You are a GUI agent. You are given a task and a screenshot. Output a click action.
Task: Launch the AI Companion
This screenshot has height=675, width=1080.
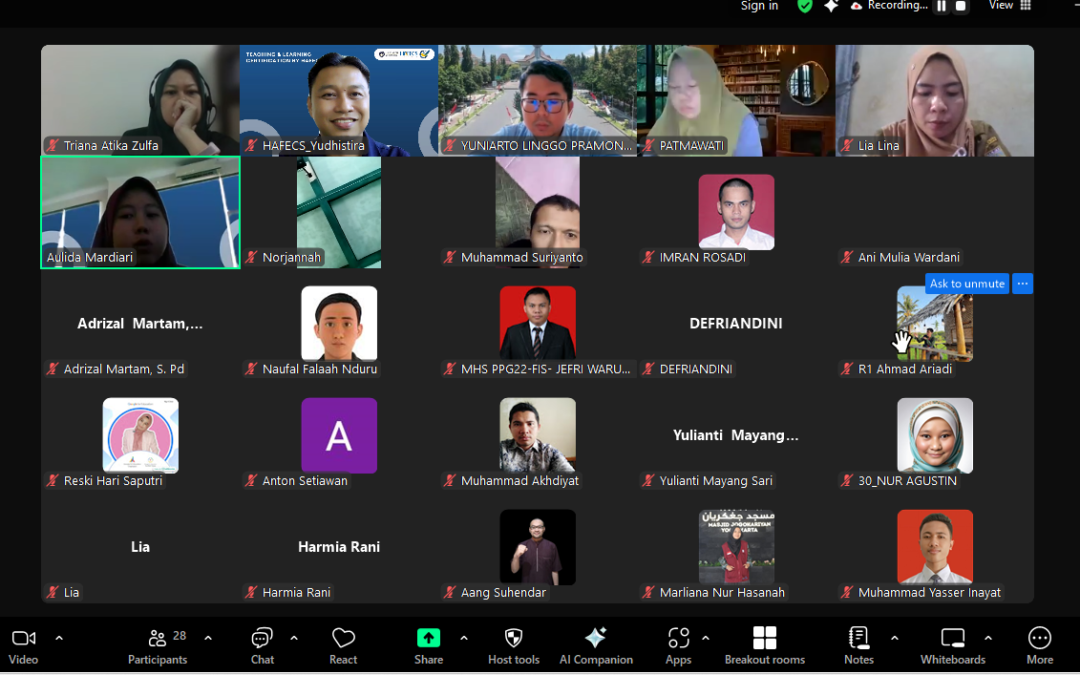tap(596, 646)
